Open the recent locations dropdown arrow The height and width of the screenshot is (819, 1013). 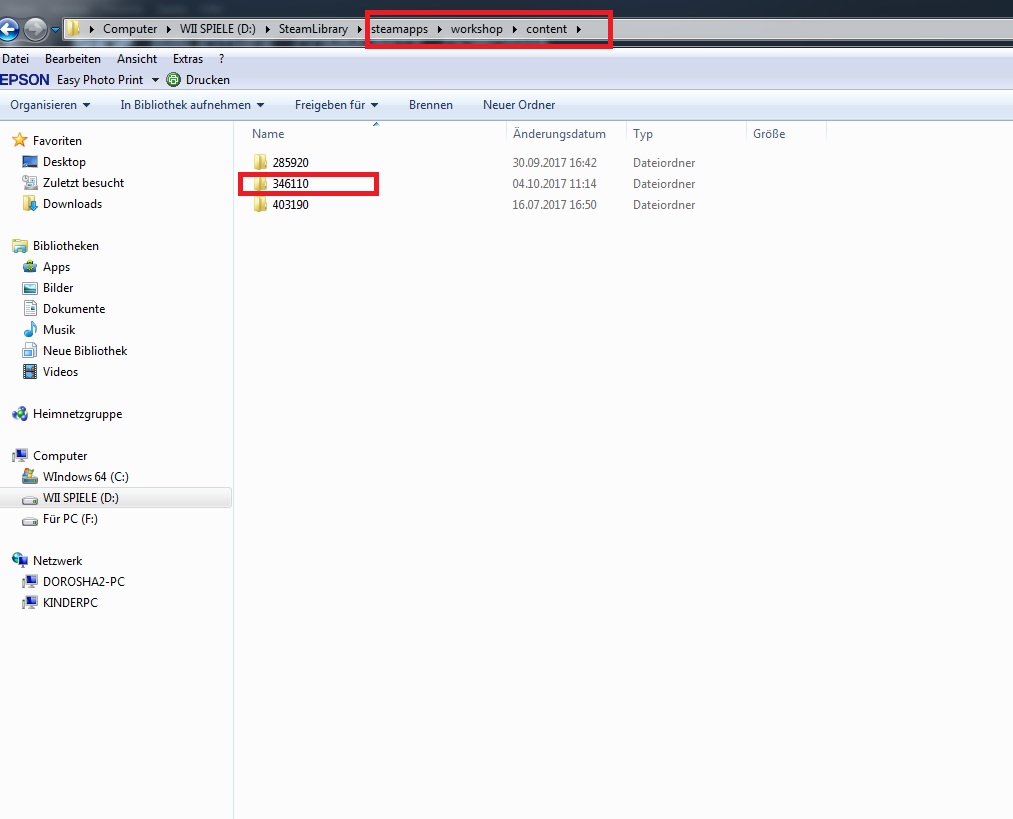[56, 30]
